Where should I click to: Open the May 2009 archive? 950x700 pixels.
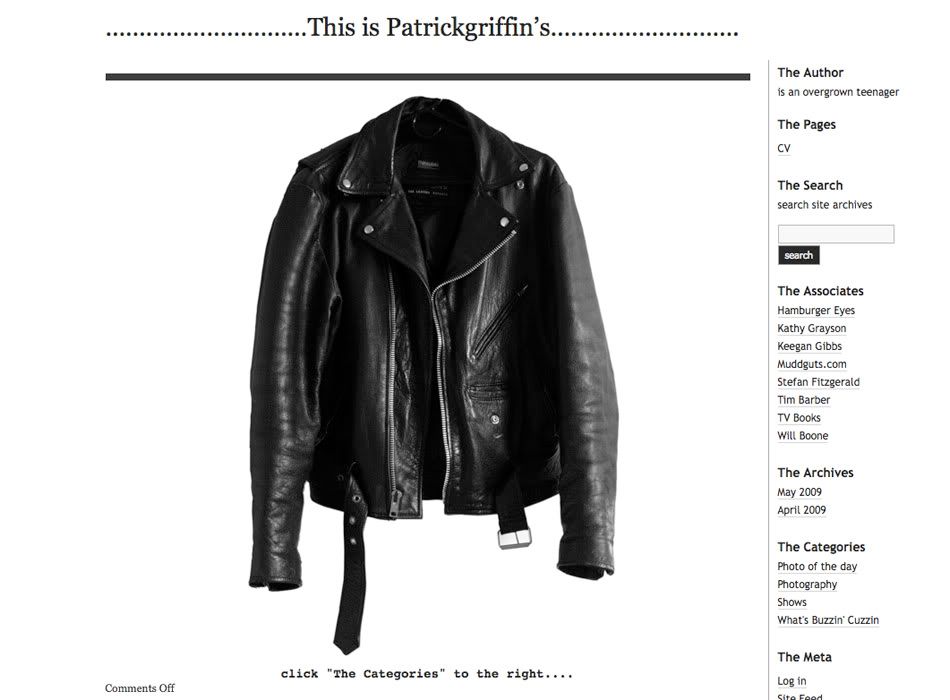pos(799,492)
